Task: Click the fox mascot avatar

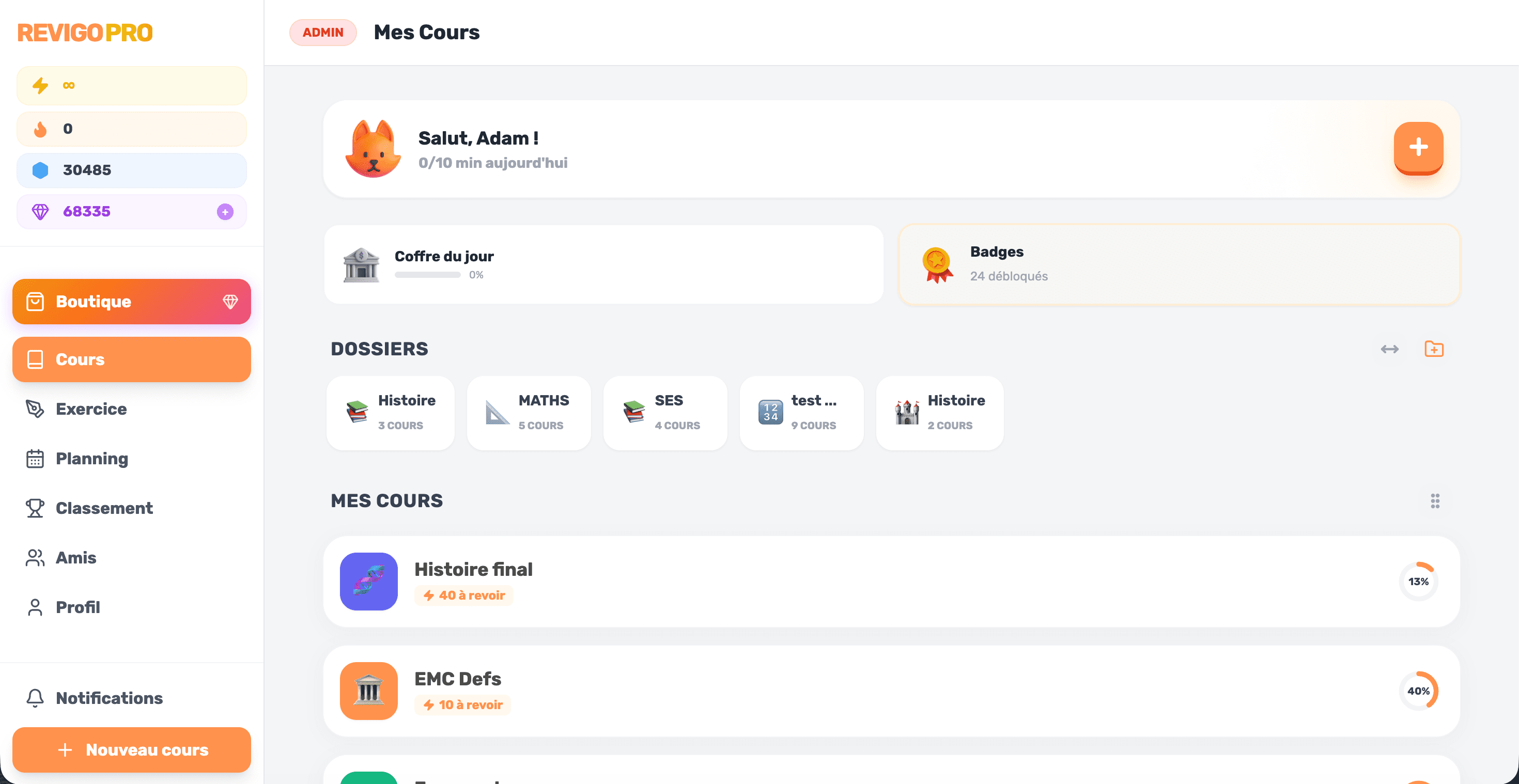Action: [x=373, y=149]
